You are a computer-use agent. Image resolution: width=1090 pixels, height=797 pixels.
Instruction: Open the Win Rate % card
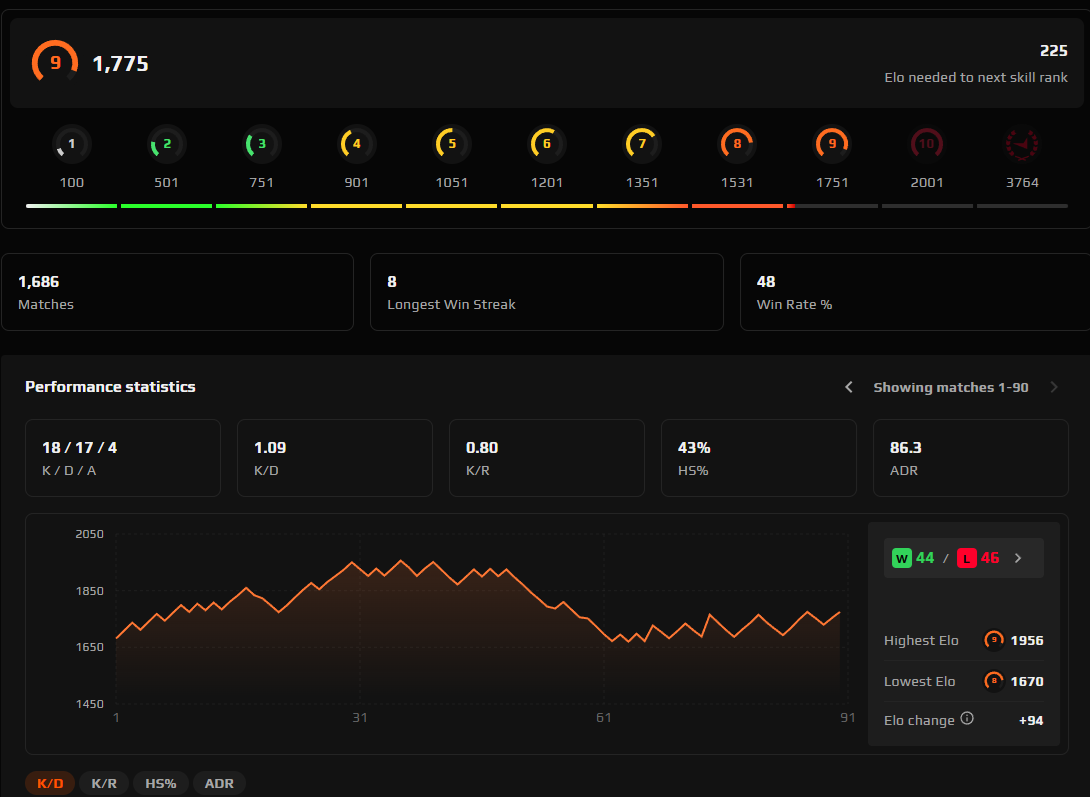[x=915, y=292]
